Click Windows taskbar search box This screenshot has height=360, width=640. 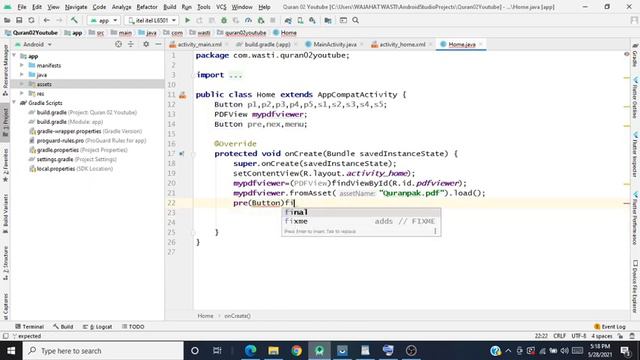(103, 351)
